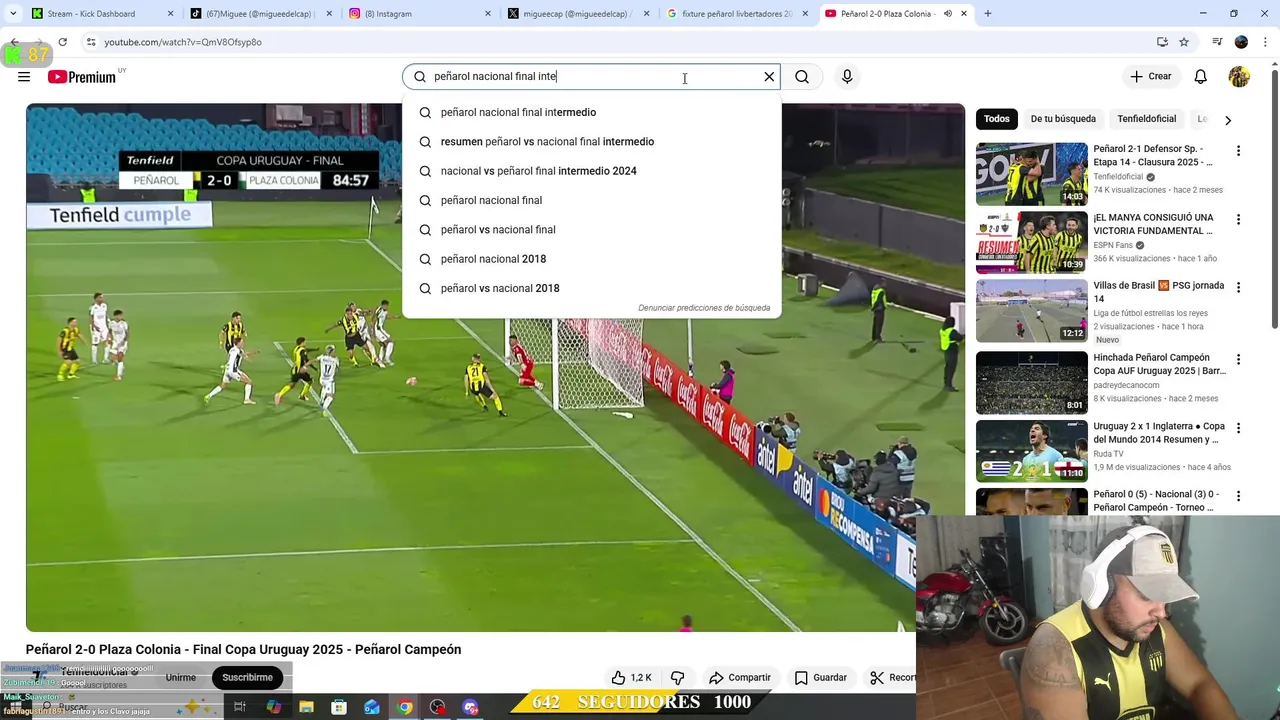This screenshot has height=720, width=1280.
Task: Open the YouTube guide hamburger menu
Action: click(24, 77)
